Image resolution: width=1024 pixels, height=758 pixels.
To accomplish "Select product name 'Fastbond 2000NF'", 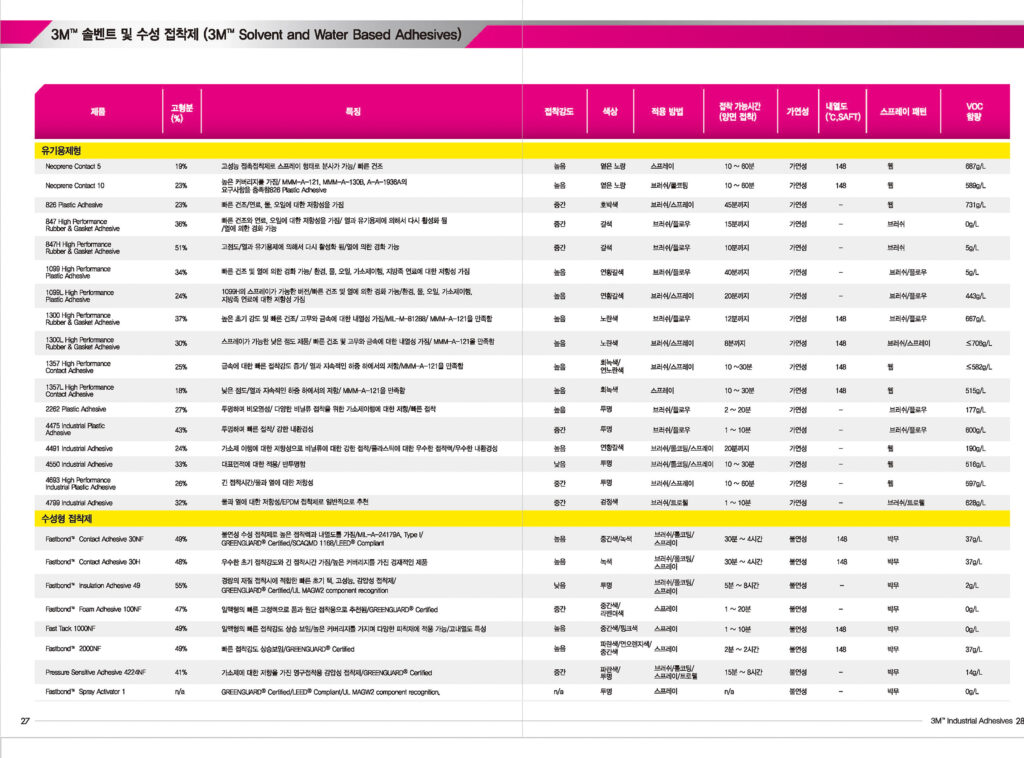I will pyautogui.click(x=73, y=649).
